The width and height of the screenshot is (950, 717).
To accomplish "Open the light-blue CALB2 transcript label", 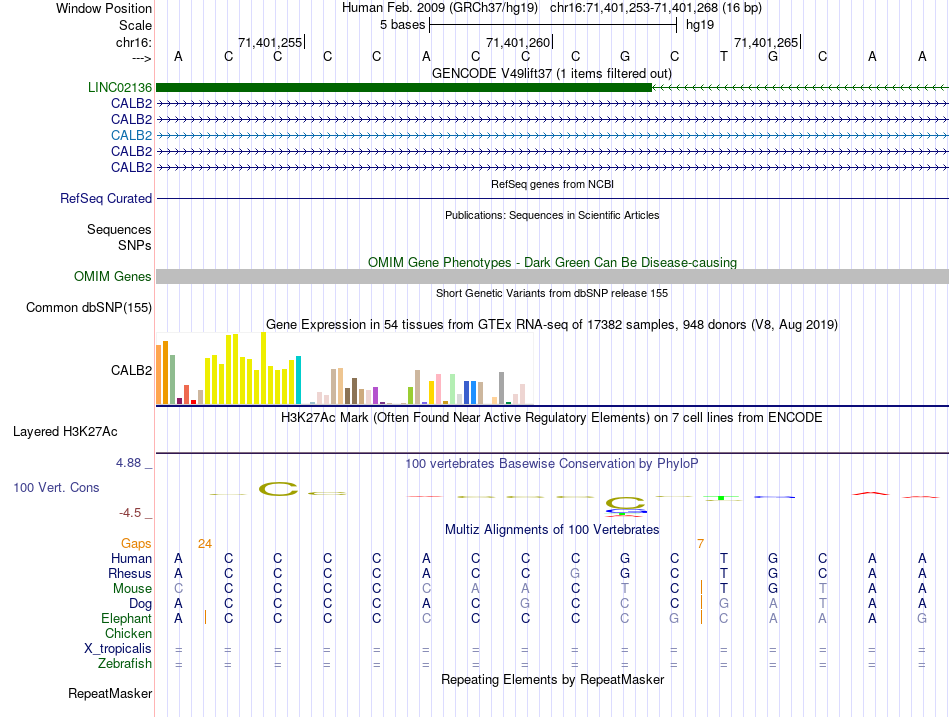I will pyautogui.click(x=131, y=135).
